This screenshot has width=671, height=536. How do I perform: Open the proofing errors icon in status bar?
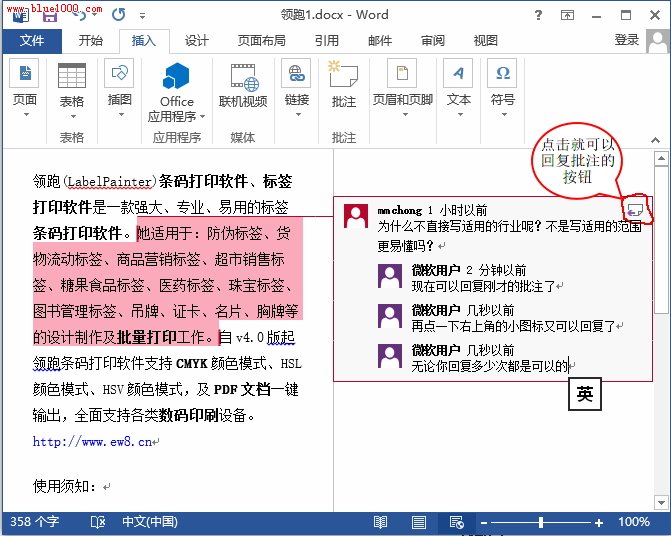(98, 522)
